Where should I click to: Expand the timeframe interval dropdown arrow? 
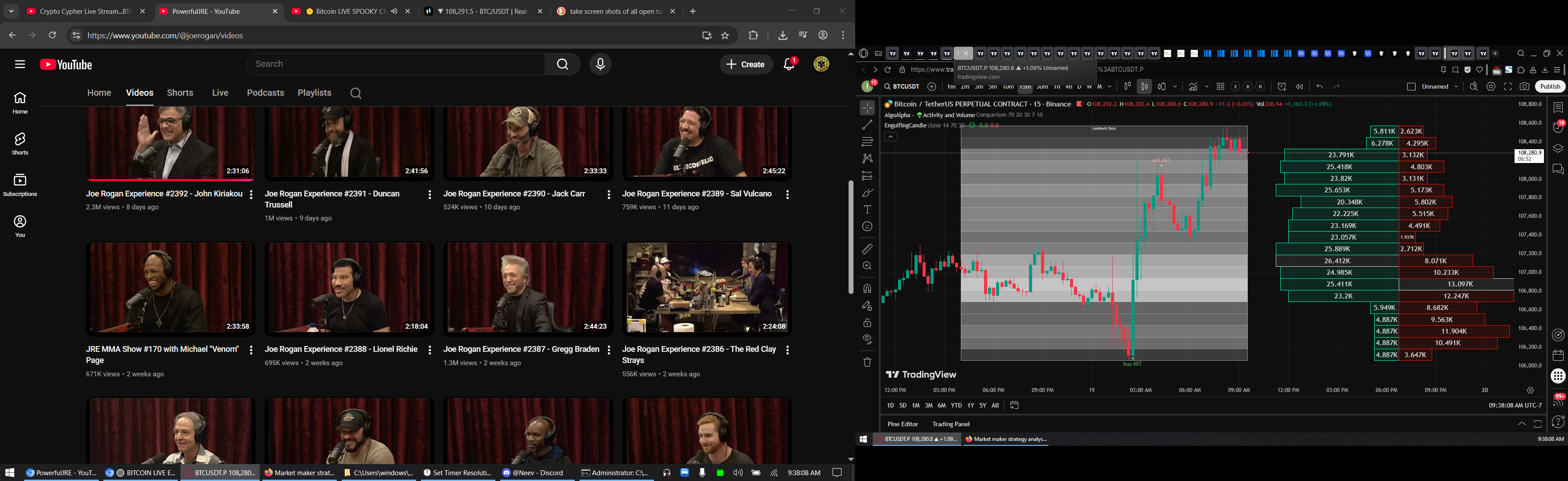(1110, 87)
